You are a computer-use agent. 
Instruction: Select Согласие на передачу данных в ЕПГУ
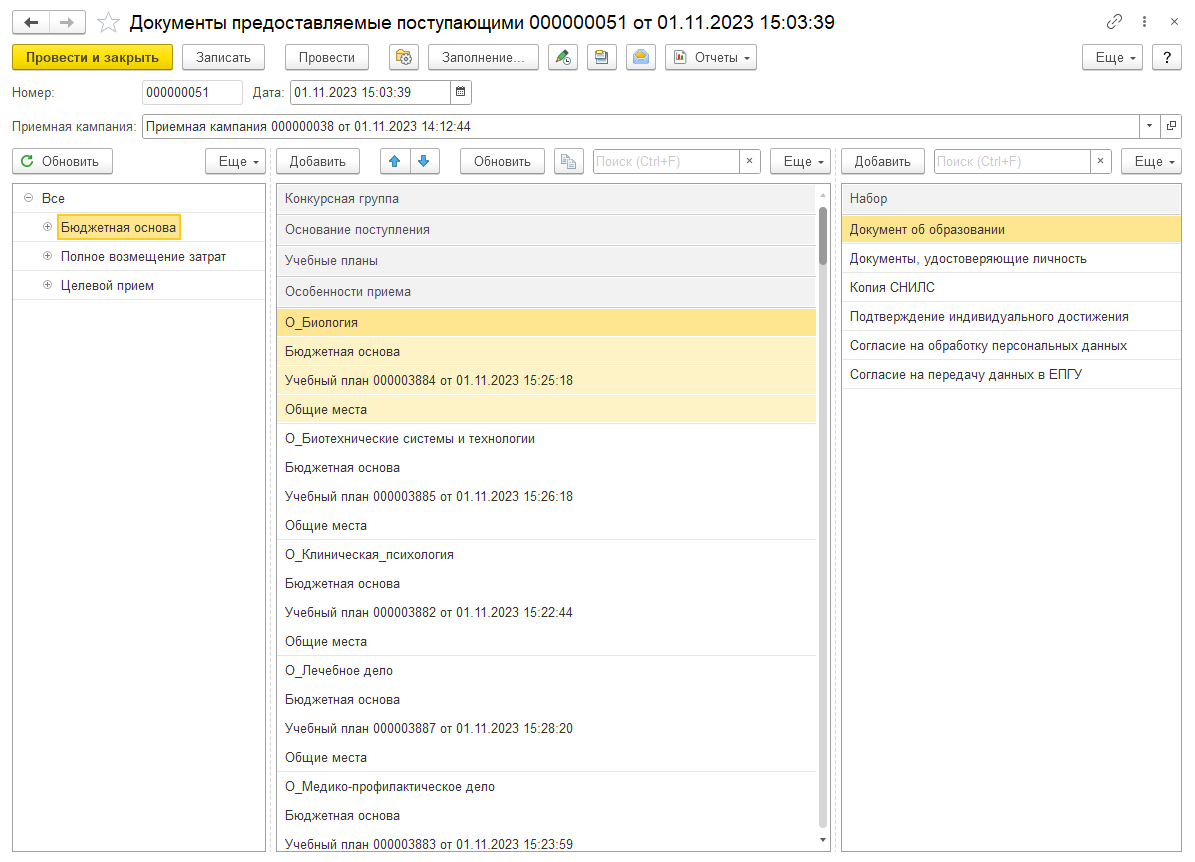(1011, 374)
